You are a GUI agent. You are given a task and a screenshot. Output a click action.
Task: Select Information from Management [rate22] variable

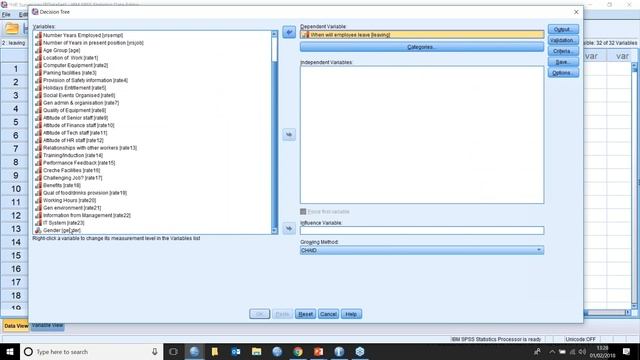[x=87, y=216]
